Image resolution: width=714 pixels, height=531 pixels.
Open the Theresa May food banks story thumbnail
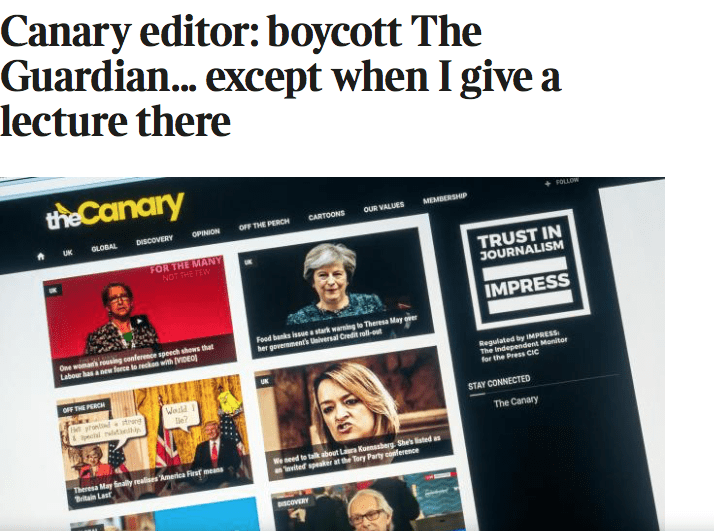pos(336,292)
